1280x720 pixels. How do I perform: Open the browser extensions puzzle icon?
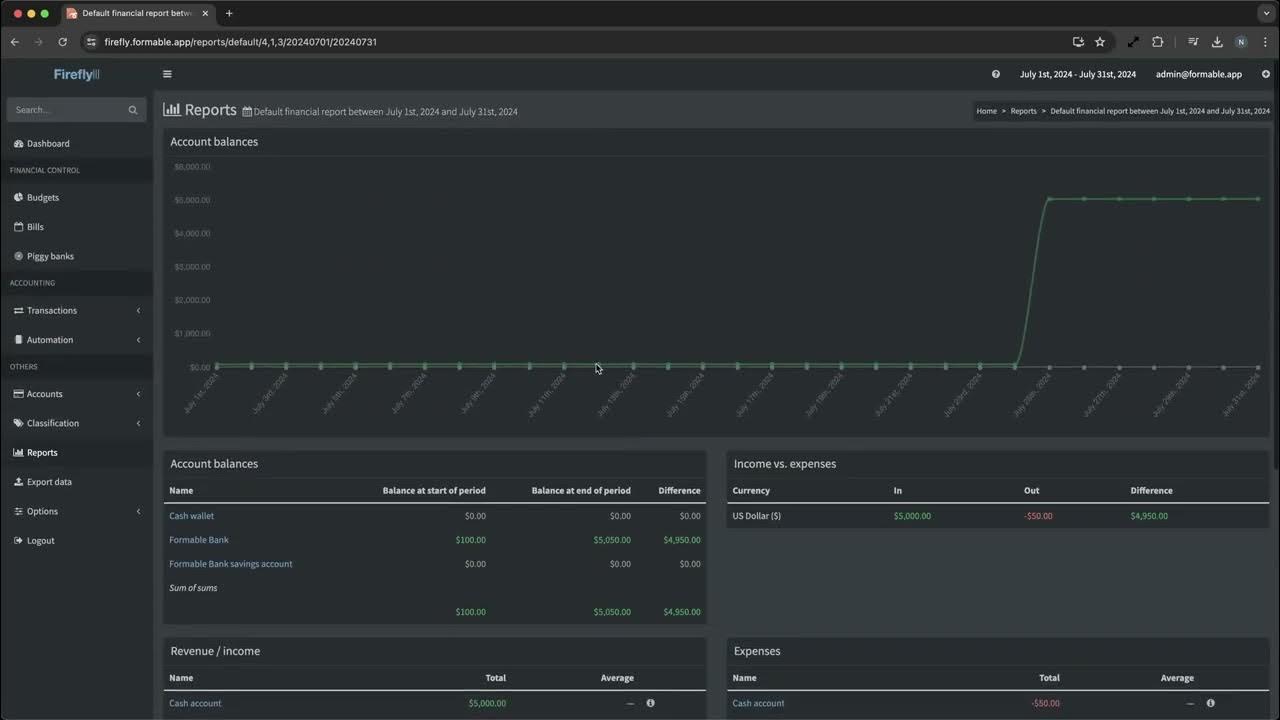tap(1157, 42)
